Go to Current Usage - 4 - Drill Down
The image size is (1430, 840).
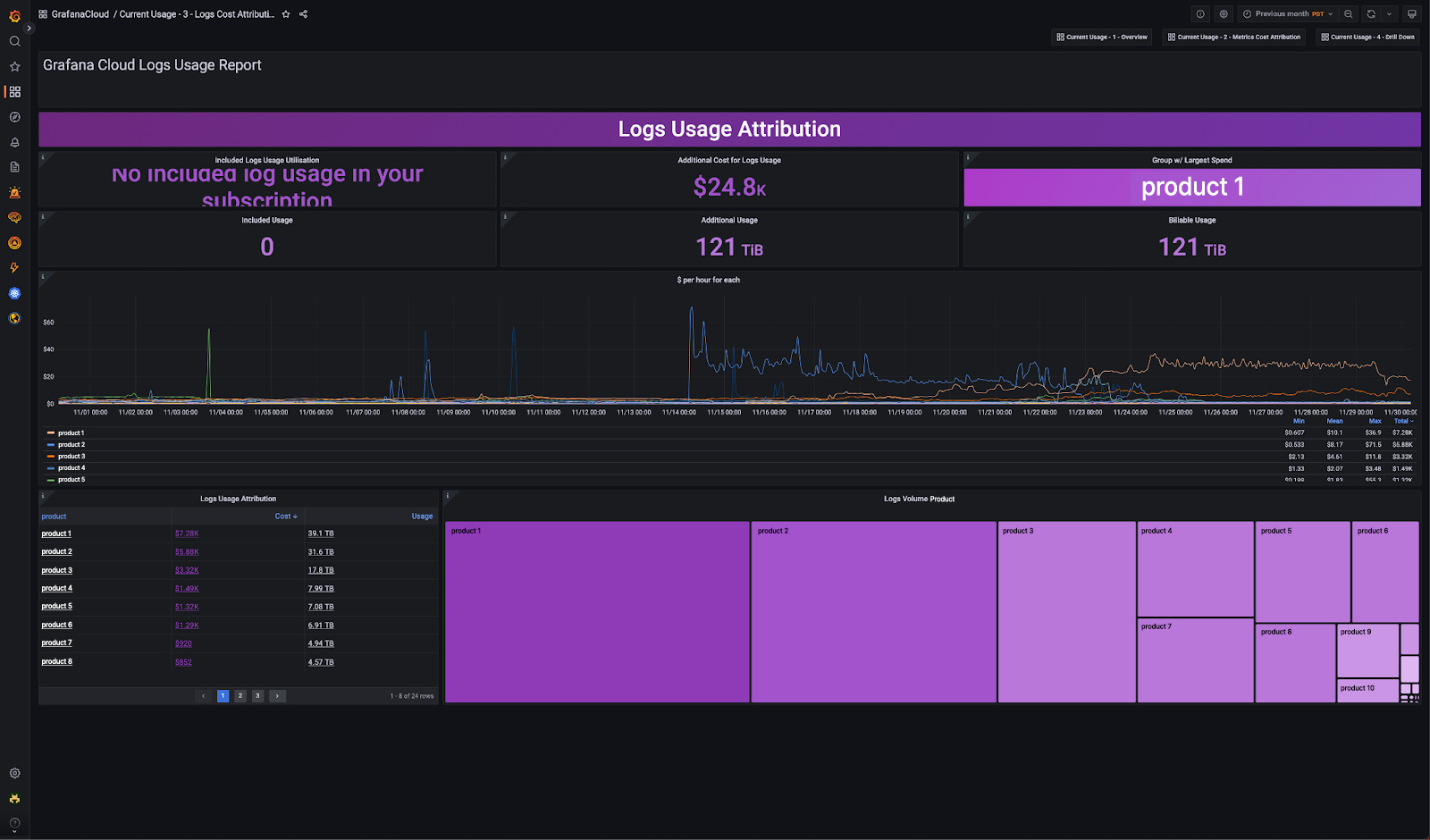point(1367,38)
